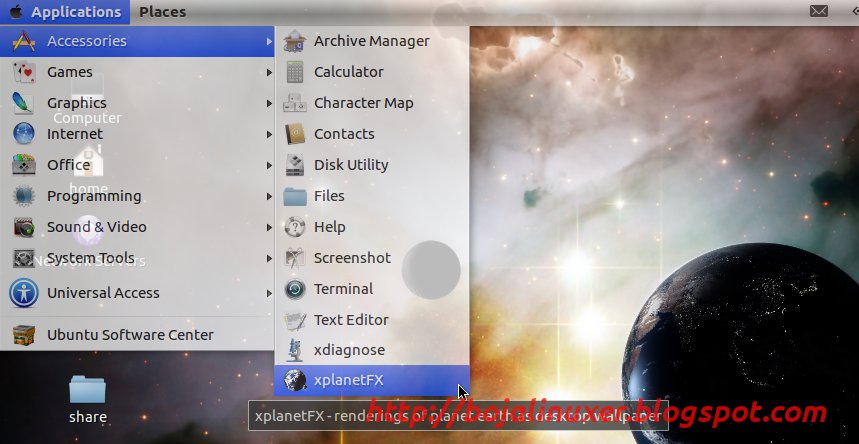Image resolution: width=859 pixels, height=444 pixels.
Task: Expand the Programming submenu arrow
Action: (269, 196)
